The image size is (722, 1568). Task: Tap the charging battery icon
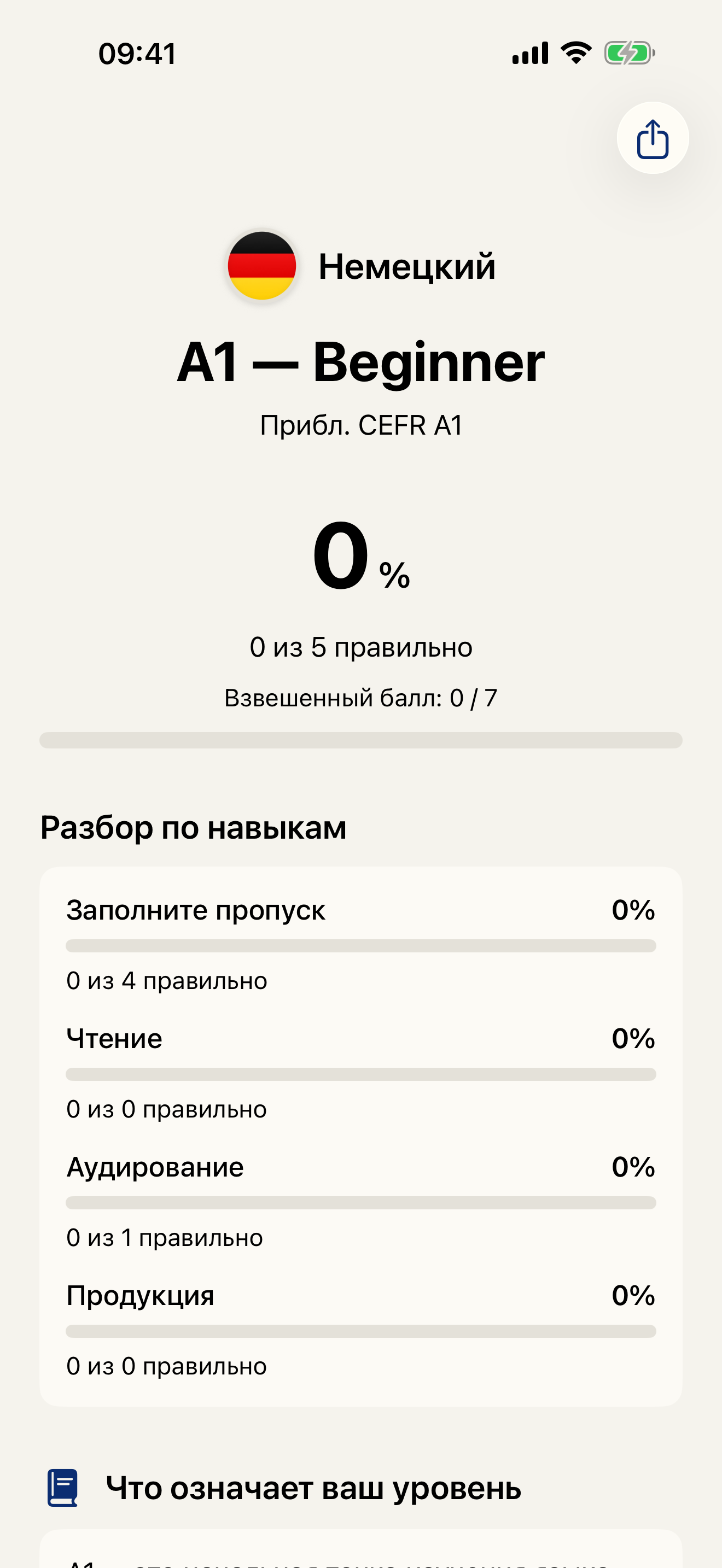click(x=628, y=54)
